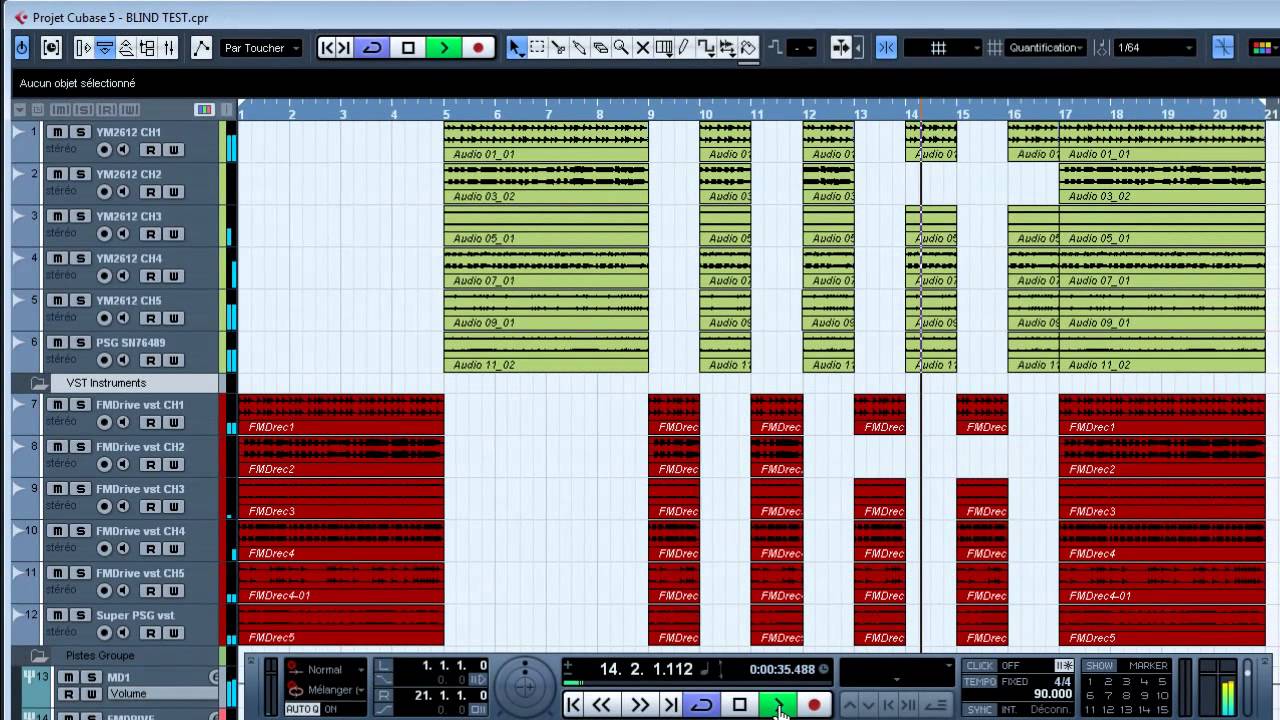Image resolution: width=1280 pixels, height=720 pixels.
Task: Select the Line tool
Action: [x=706, y=47]
